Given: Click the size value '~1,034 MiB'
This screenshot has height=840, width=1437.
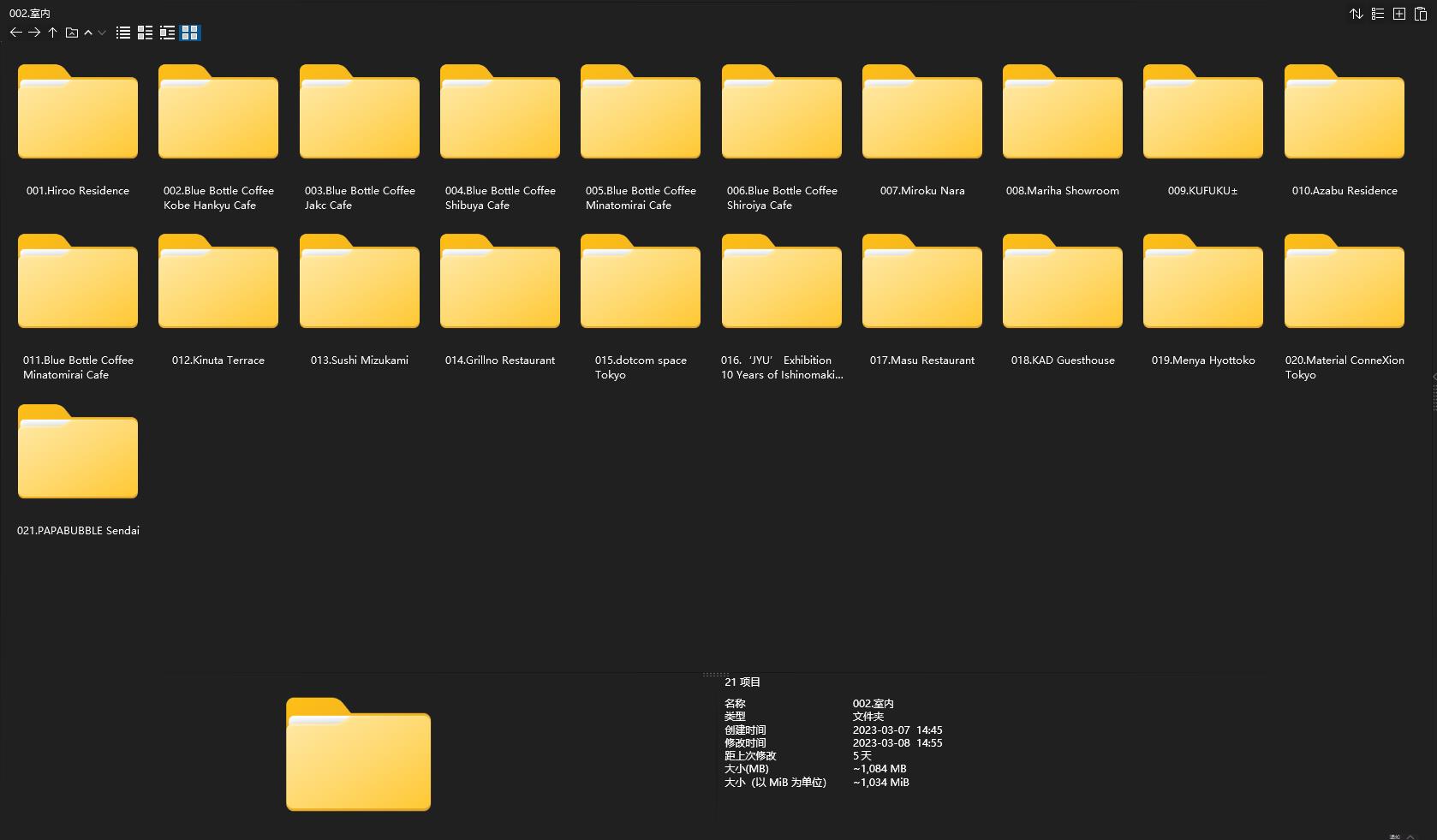Looking at the screenshot, I should pos(880,782).
